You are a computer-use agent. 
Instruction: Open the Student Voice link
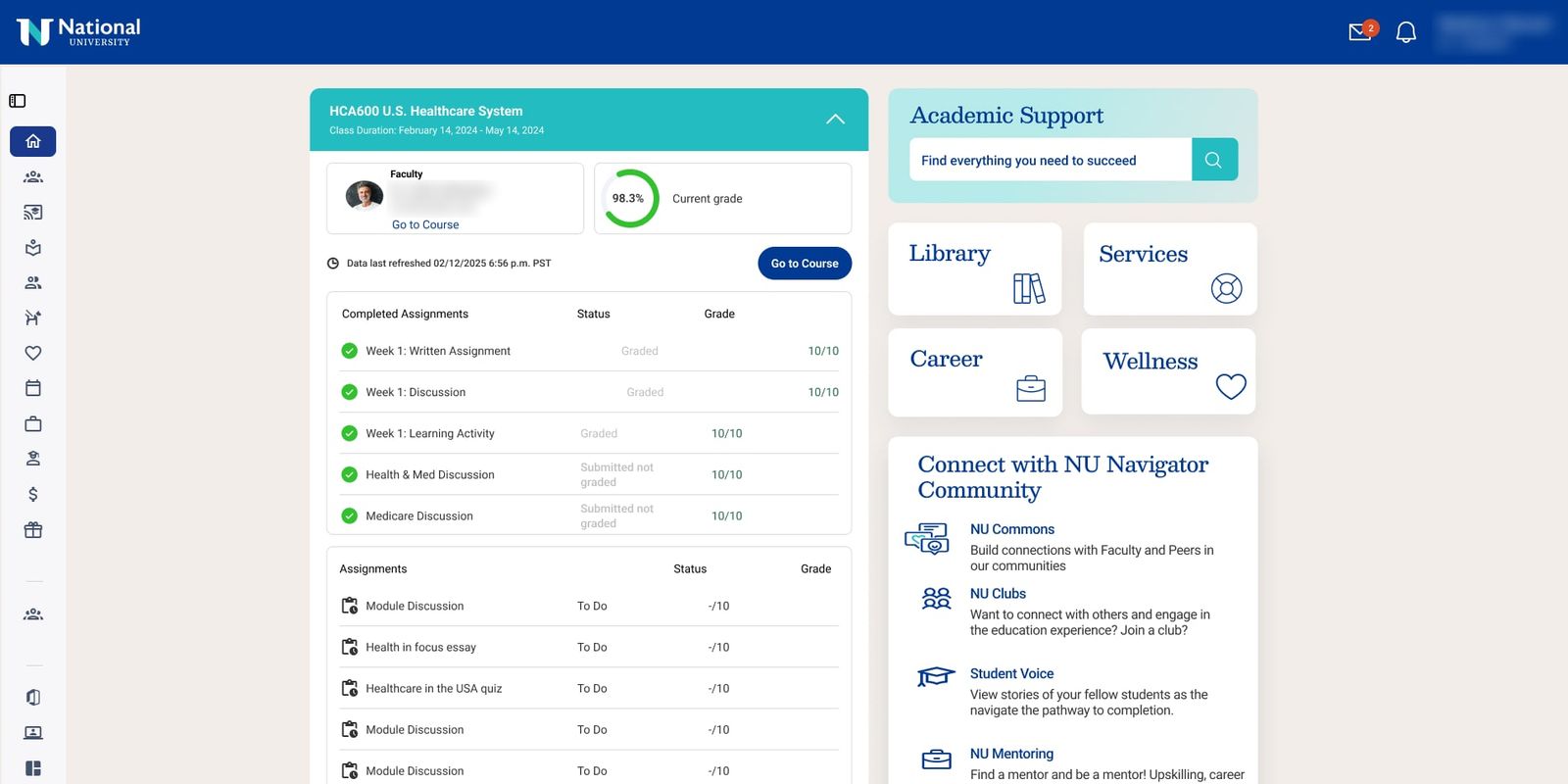[x=1011, y=673]
